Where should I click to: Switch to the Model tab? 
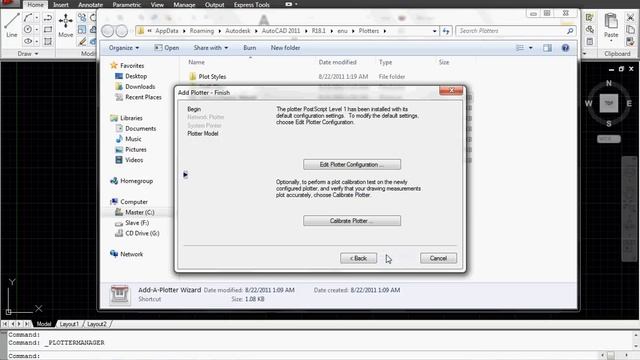[x=44, y=324]
